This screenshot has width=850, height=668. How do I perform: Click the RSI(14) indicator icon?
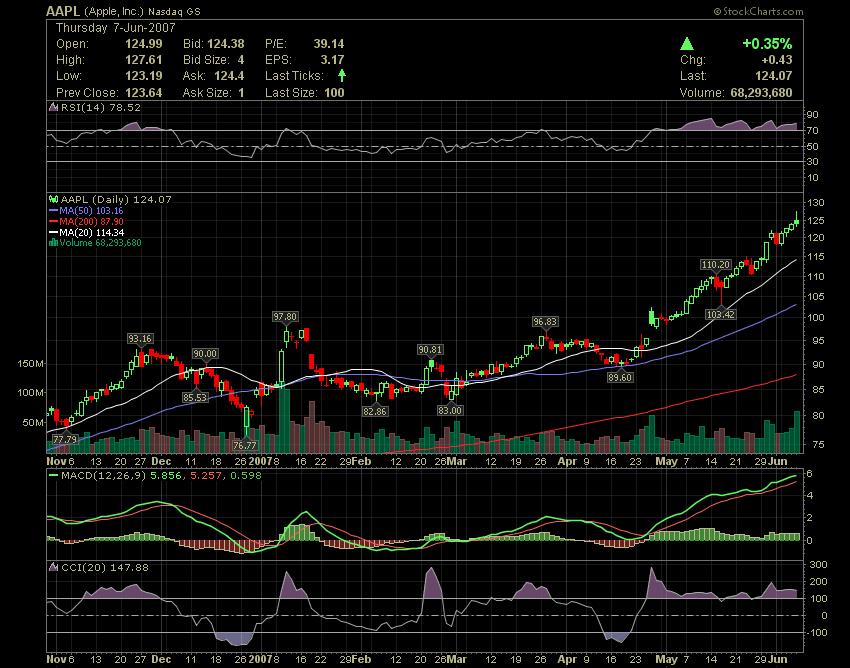(53, 107)
